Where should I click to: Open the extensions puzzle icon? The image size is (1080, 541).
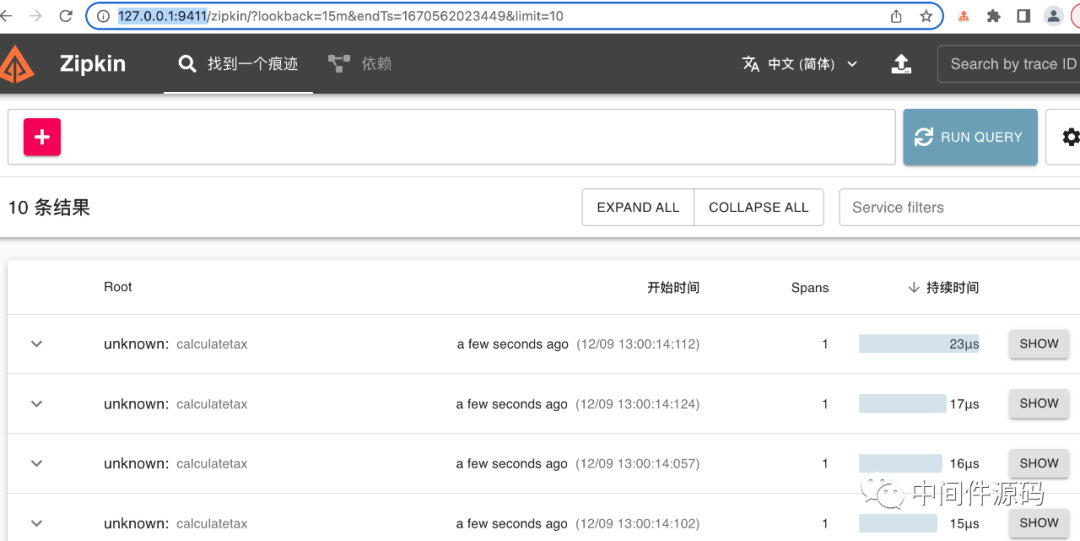tap(993, 16)
